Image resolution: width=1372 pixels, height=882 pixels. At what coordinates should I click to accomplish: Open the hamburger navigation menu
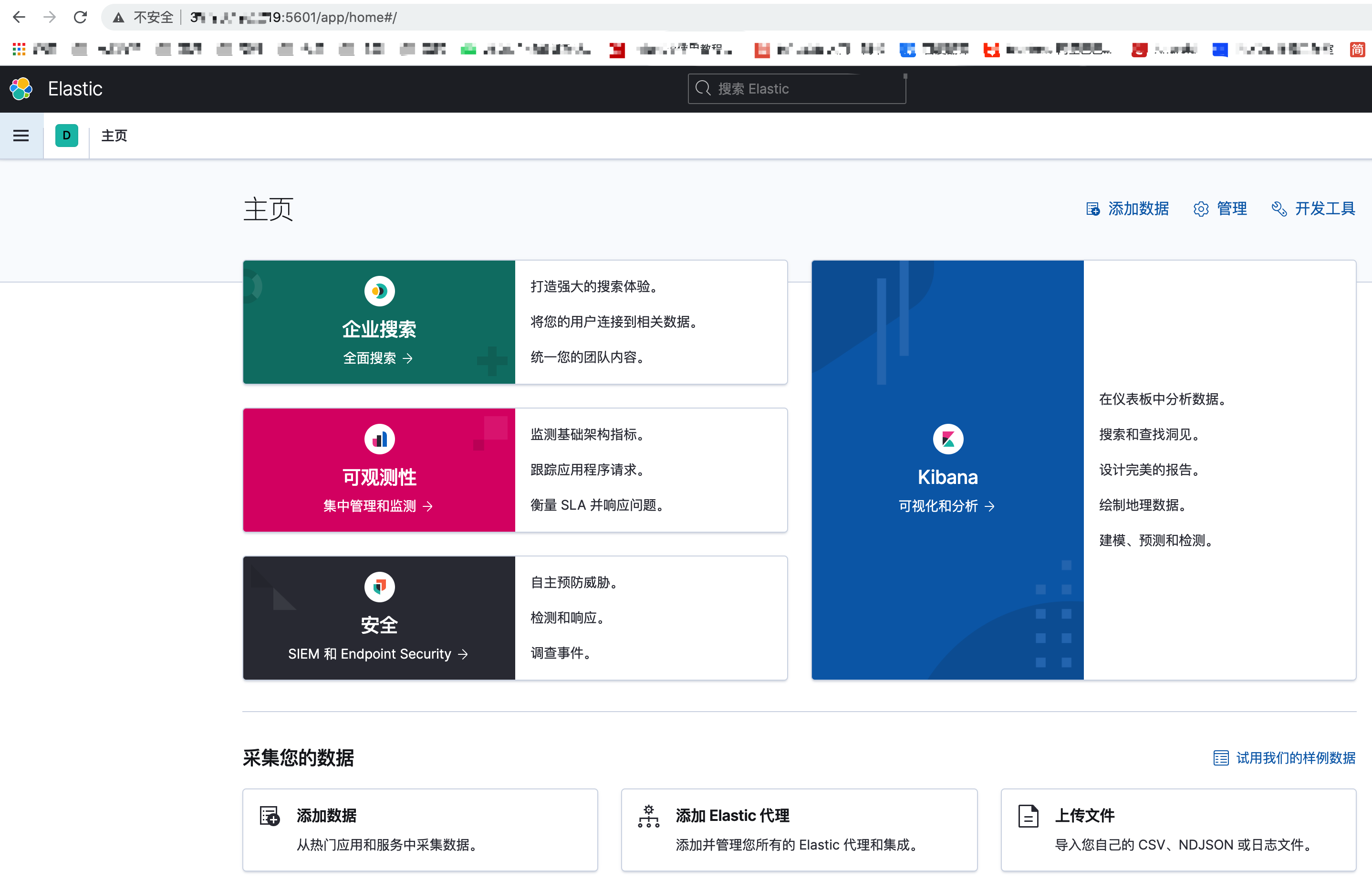click(21, 135)
